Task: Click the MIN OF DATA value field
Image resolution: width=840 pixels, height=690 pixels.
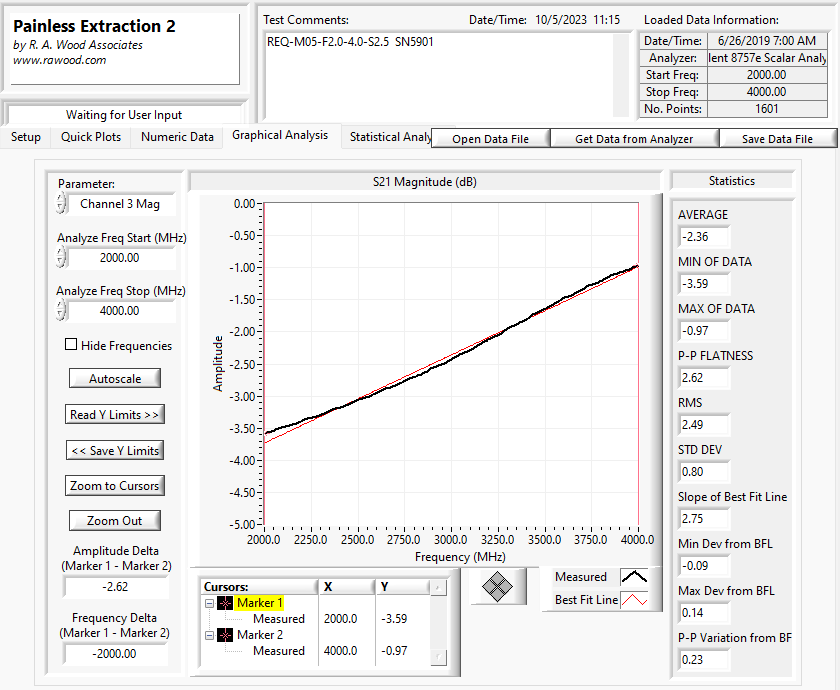Action: pos(703,284)
